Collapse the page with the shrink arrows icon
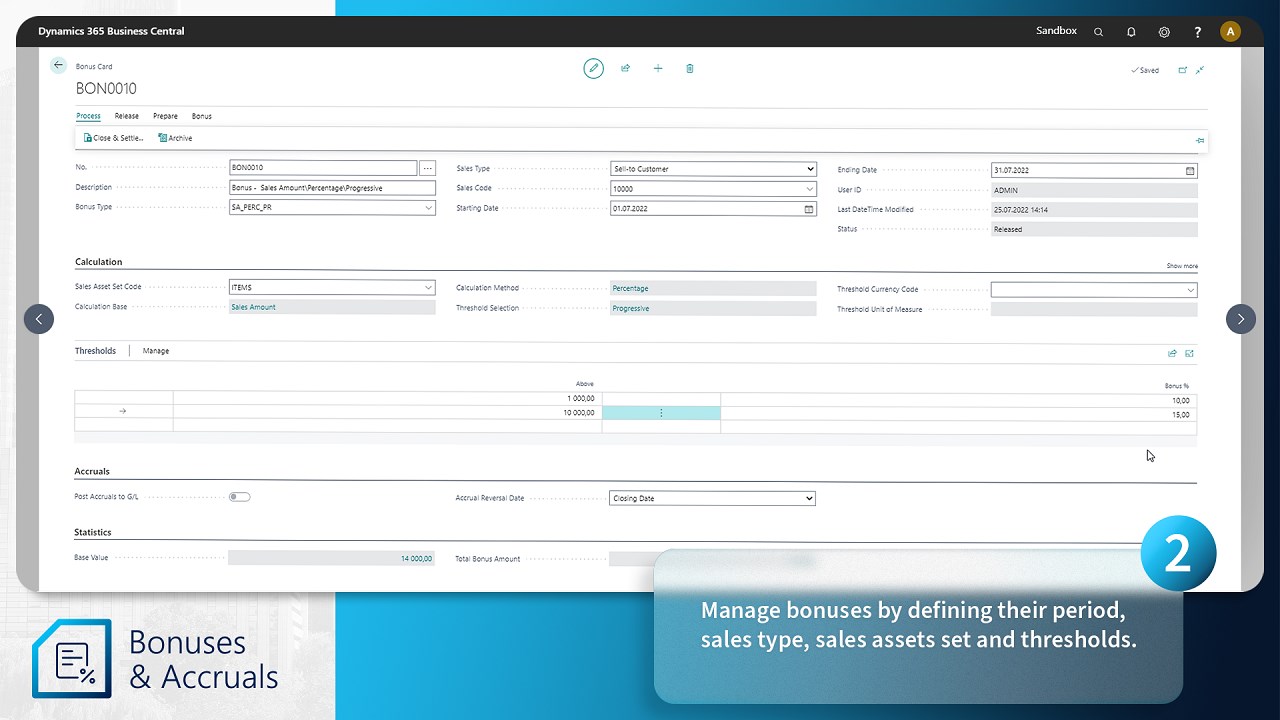Viewport: 1280px width, 720px height. tap(1200, 70)
